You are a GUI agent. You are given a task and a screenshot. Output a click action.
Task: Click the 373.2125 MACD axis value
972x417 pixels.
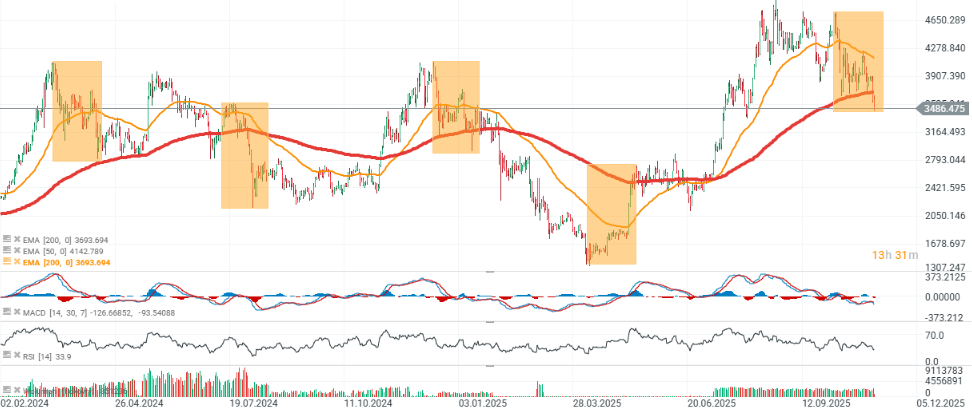pos(945,277)
